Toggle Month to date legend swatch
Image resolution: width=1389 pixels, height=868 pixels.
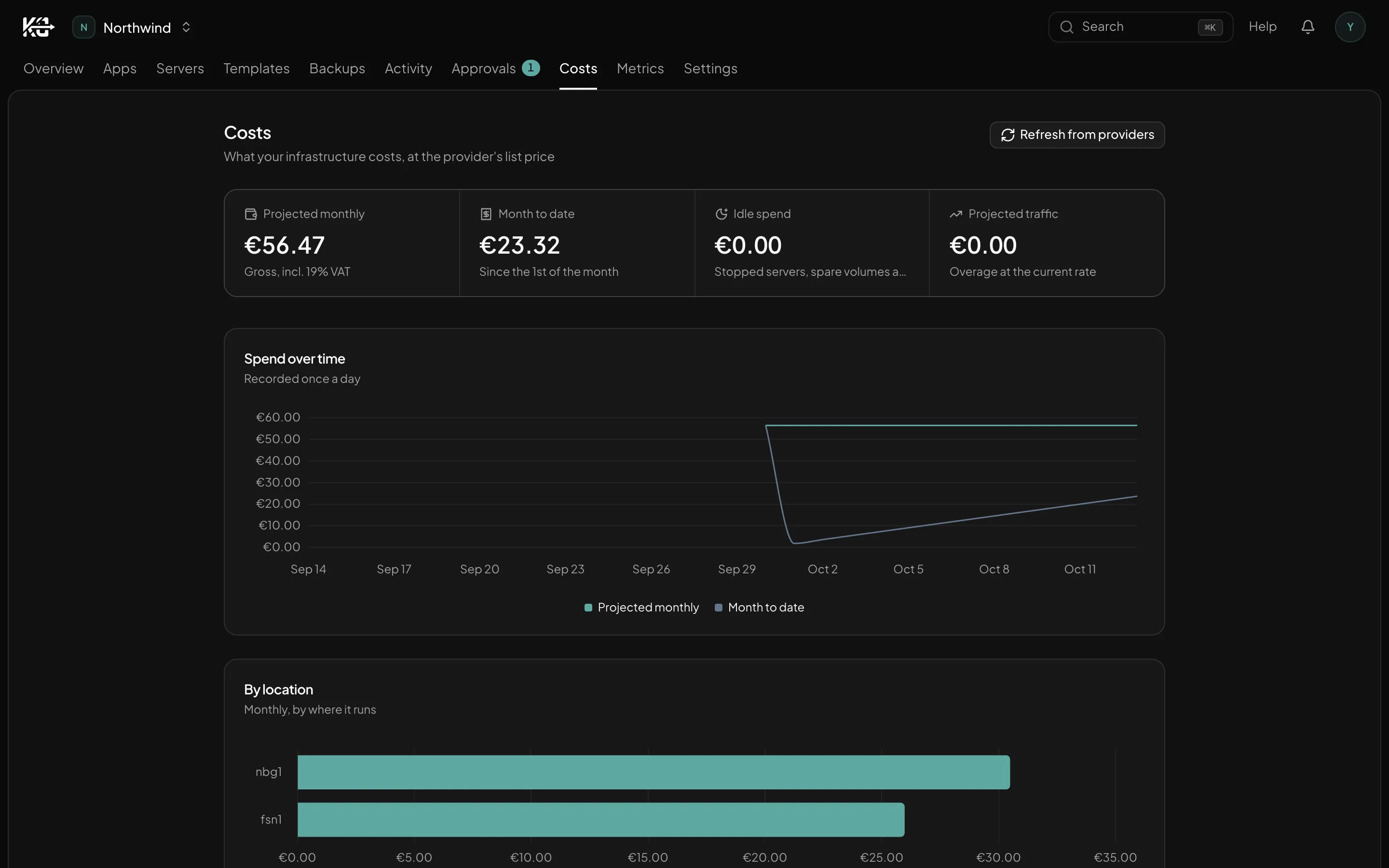point(719,608)
